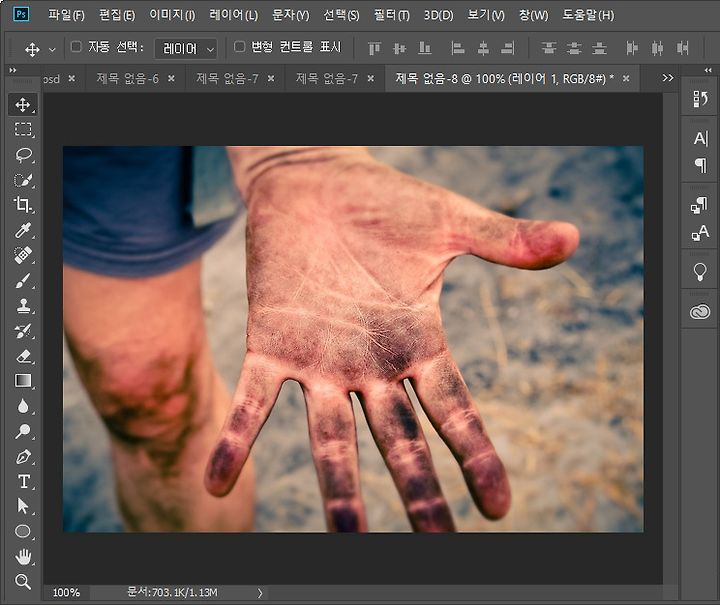Open the Character panel icon
720x605 pixels.
click(x=701, y=138)
